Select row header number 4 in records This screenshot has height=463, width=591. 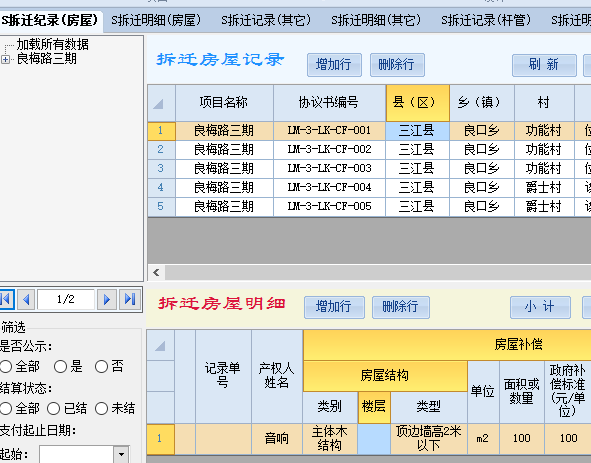point(161,188)
